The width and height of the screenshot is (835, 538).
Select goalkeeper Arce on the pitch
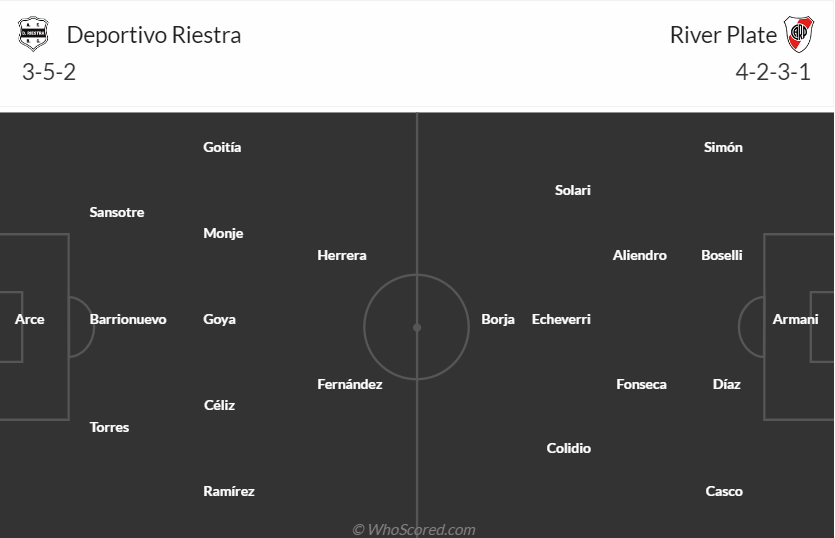pos(30,320)
